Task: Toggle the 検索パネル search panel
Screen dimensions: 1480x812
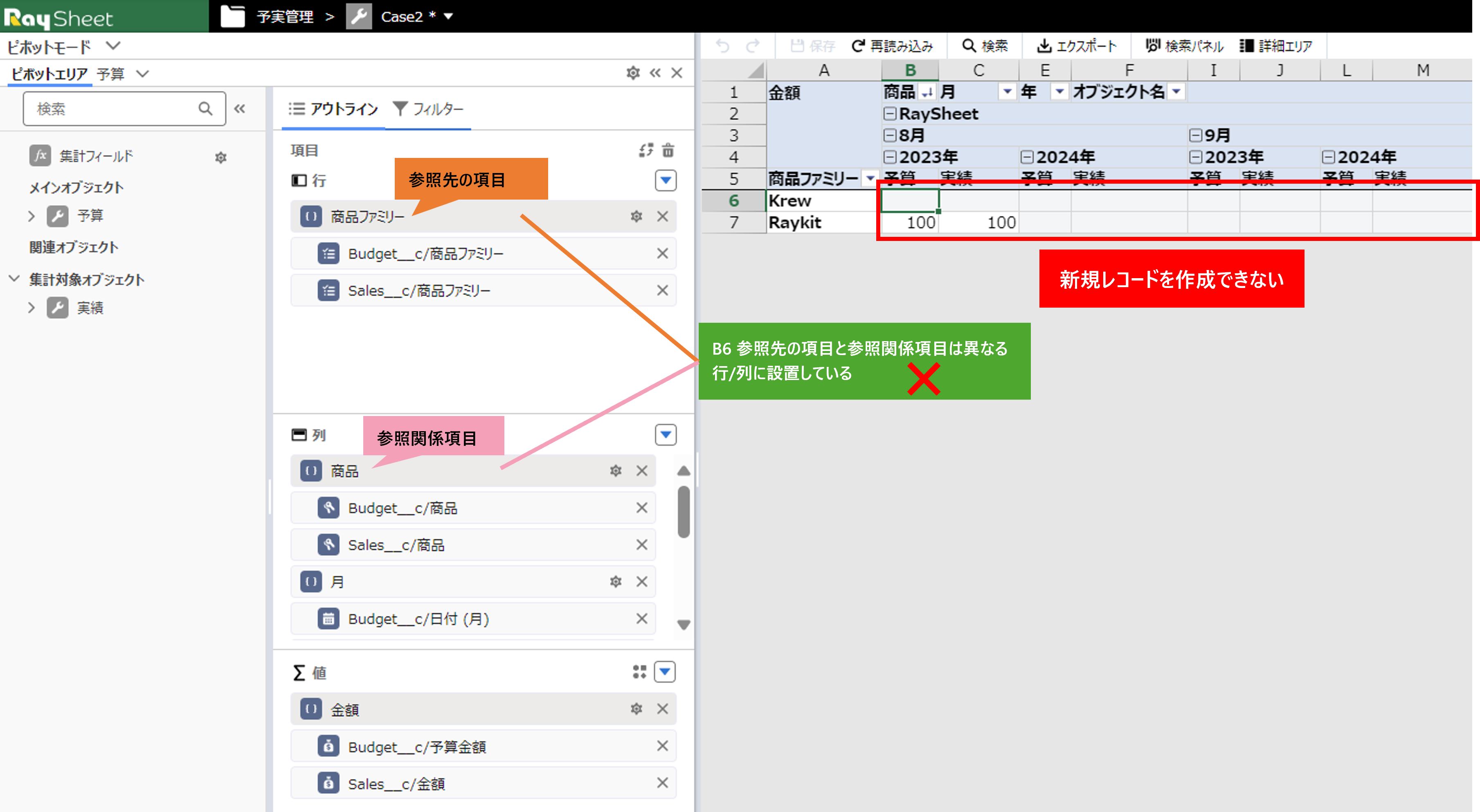Action: tap(1184, 46)
